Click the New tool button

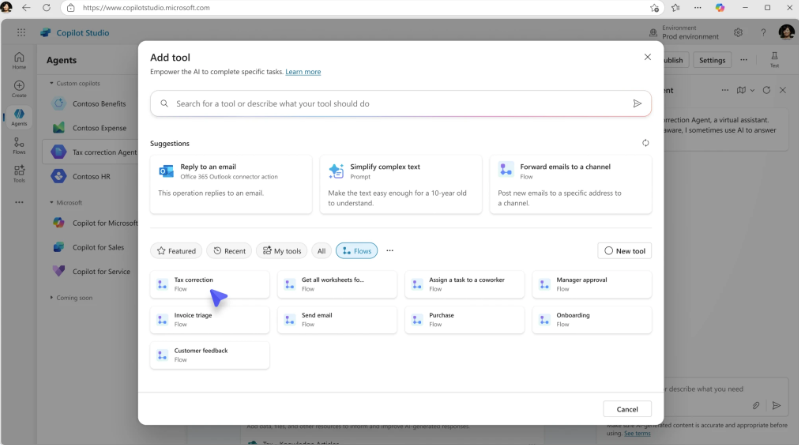625,251
